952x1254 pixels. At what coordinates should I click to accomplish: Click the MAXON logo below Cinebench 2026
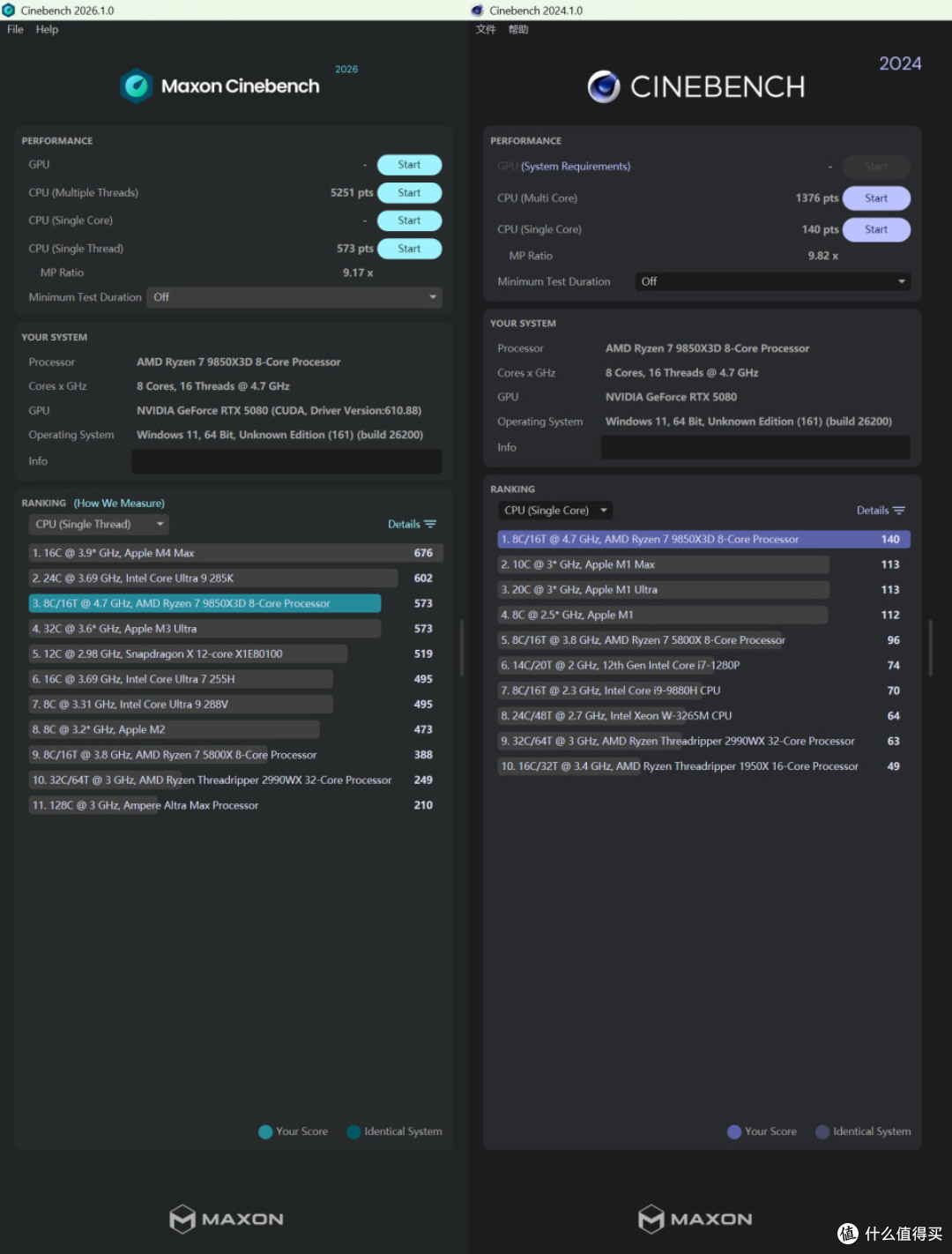pos(227,1219)
